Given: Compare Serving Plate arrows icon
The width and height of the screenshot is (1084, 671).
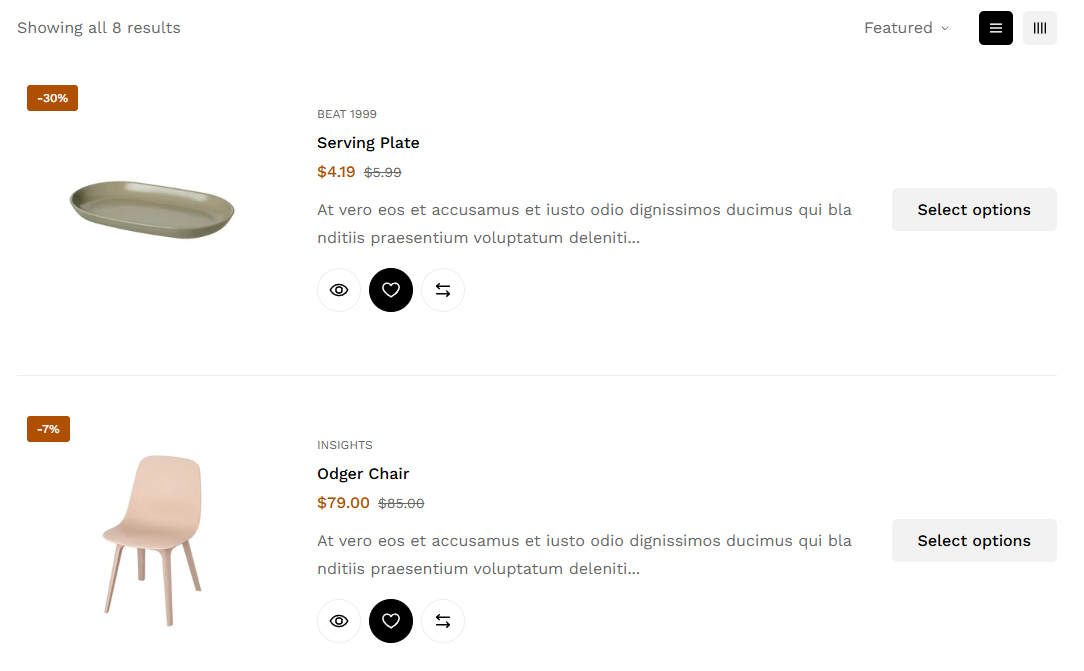Looking at the screenshot, I should coord(443,290).
